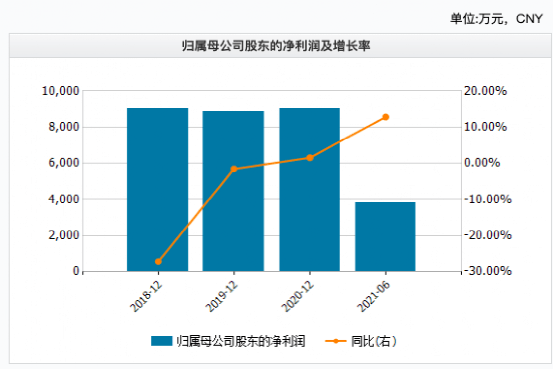Screen dimensions: 553x369
Task: Select the 2019-12 orange growth data point
Action: click(x=234, y=169)
